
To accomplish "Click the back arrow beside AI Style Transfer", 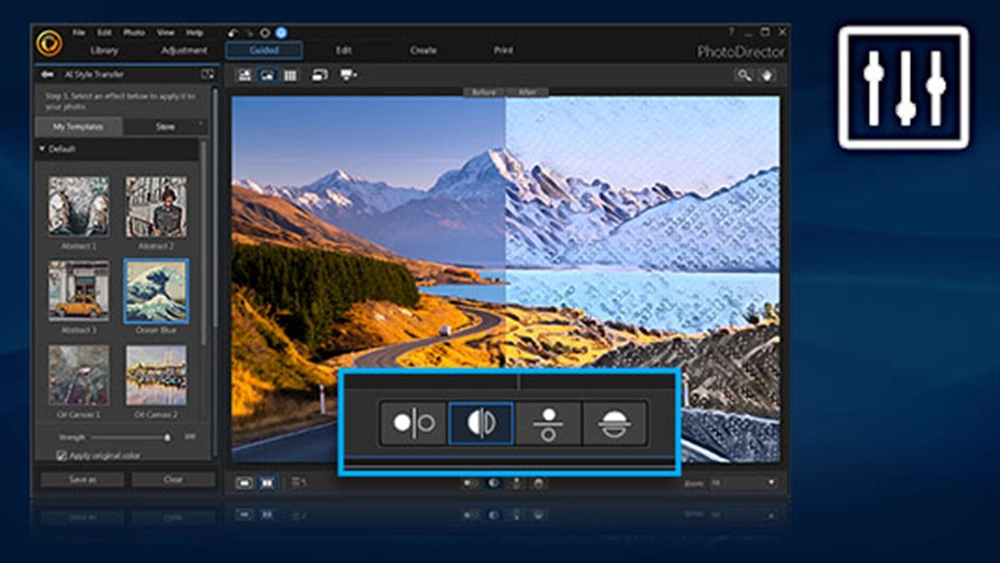I will (x=47, y=75).
